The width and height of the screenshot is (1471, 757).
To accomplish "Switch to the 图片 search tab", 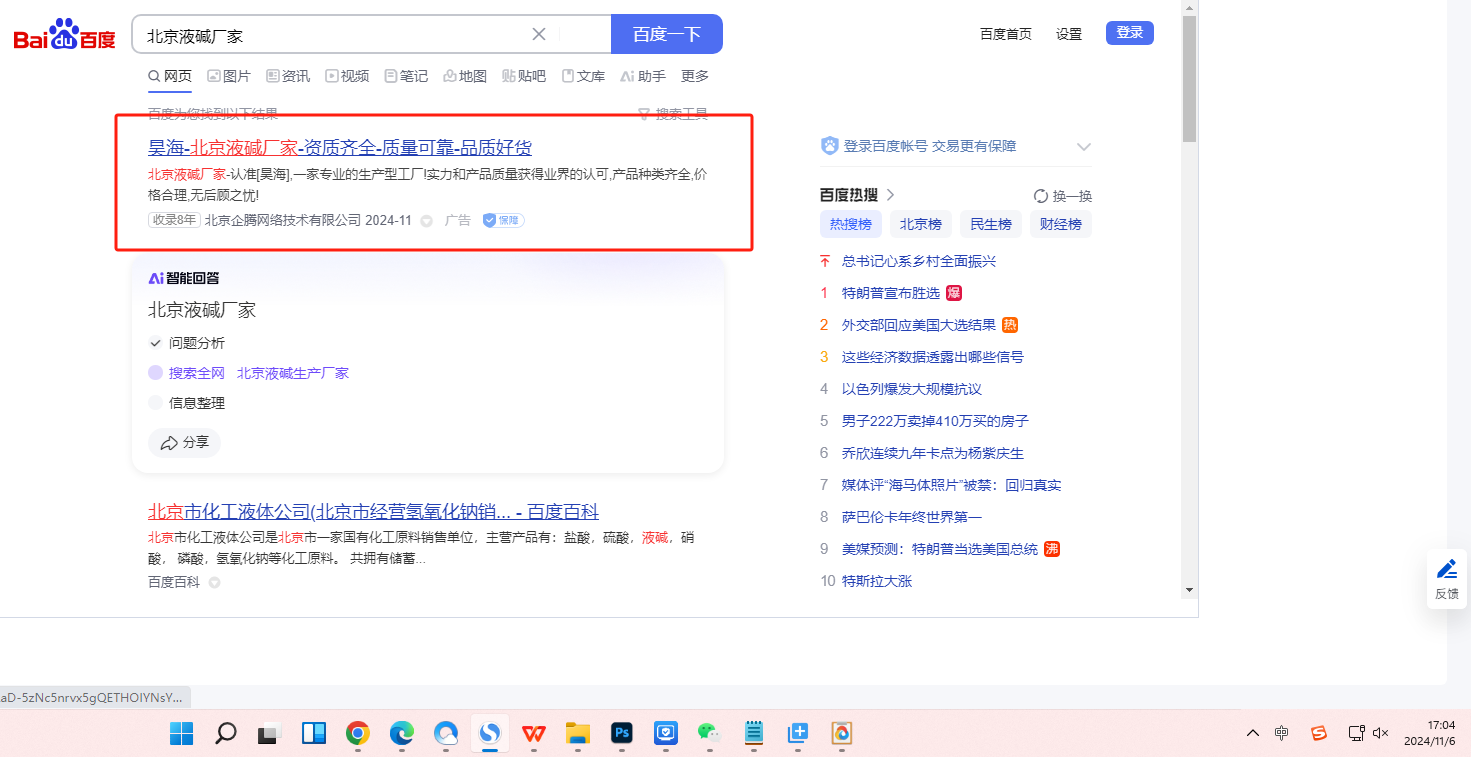I will (x=229, y=76).
